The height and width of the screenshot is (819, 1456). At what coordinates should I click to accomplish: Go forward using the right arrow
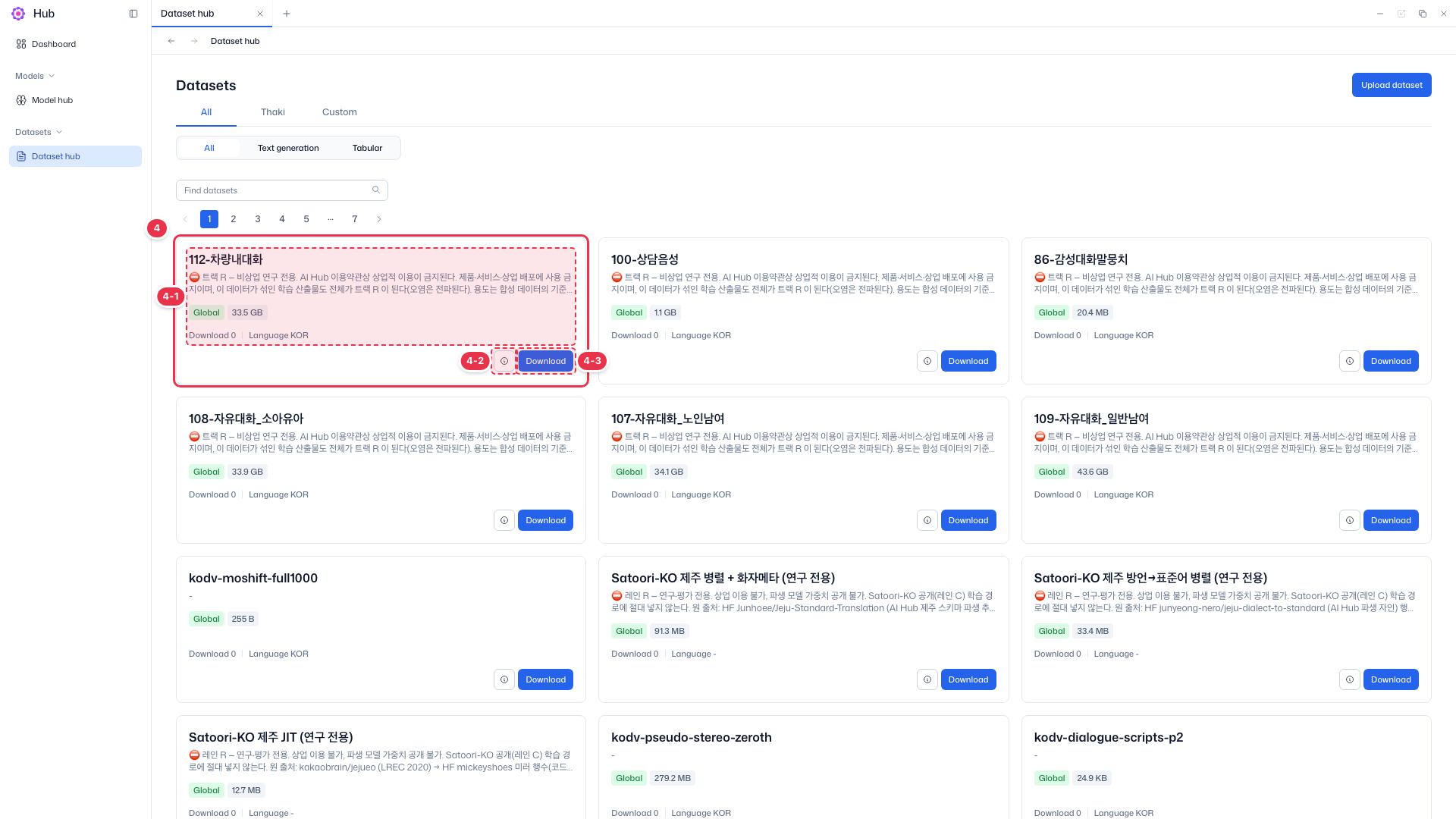coord(194,41)
